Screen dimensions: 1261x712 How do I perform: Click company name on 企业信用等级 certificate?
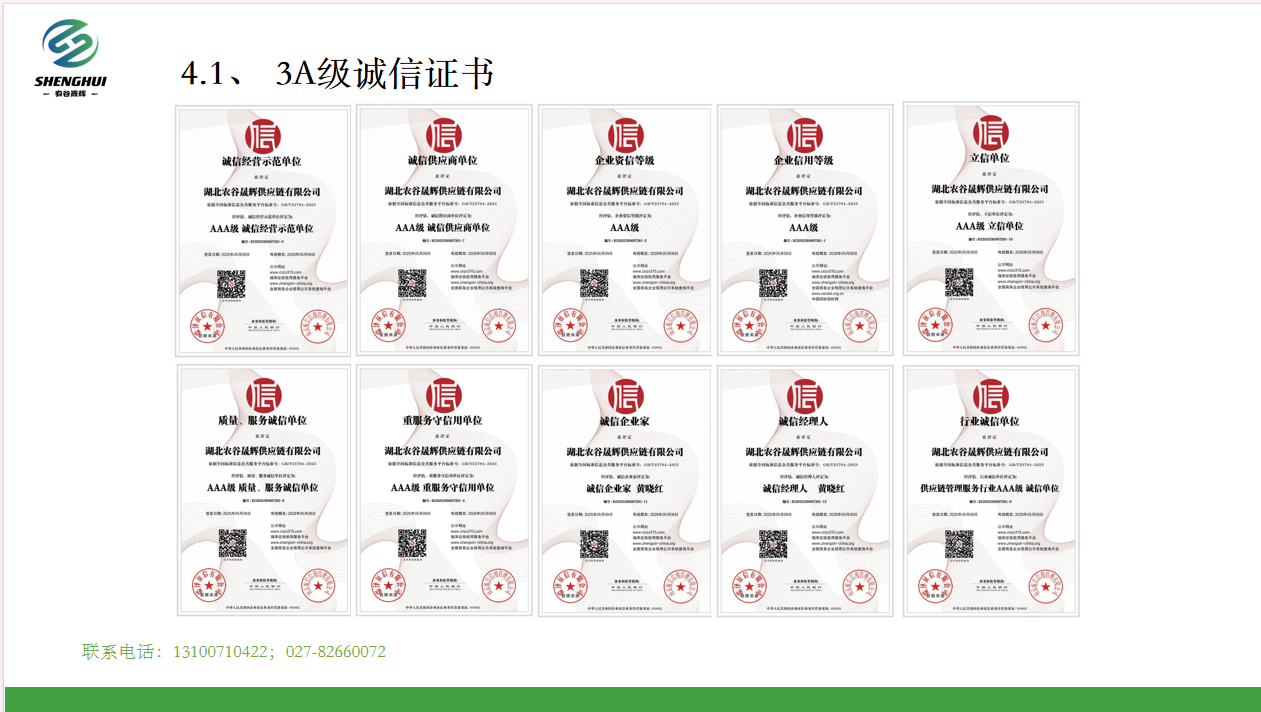[804, 191]
